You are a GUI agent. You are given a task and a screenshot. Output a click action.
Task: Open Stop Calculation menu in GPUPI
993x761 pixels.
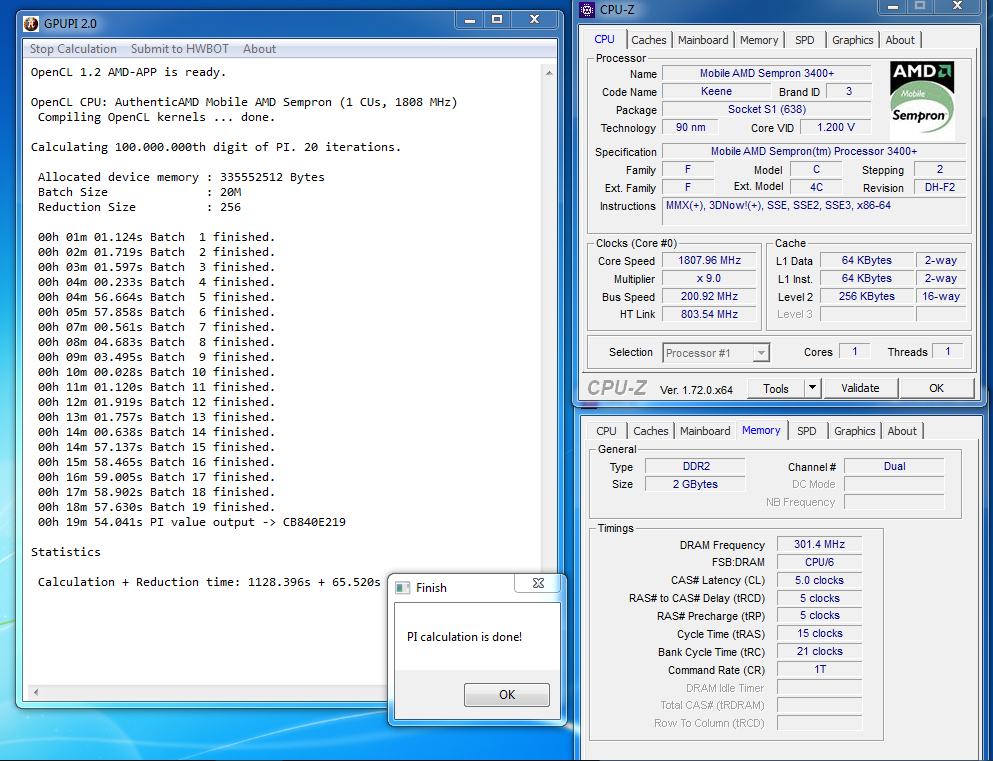(x=73, y=49)
